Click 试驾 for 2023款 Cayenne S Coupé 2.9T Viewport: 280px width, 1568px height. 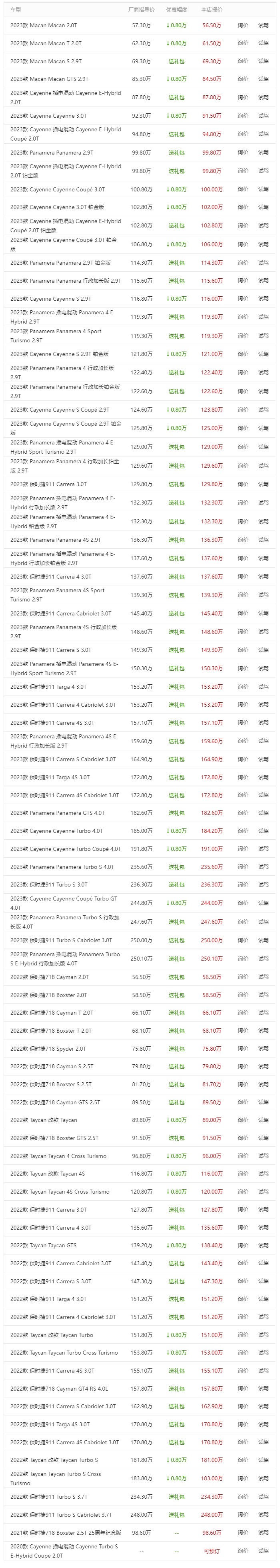point(263,410)
